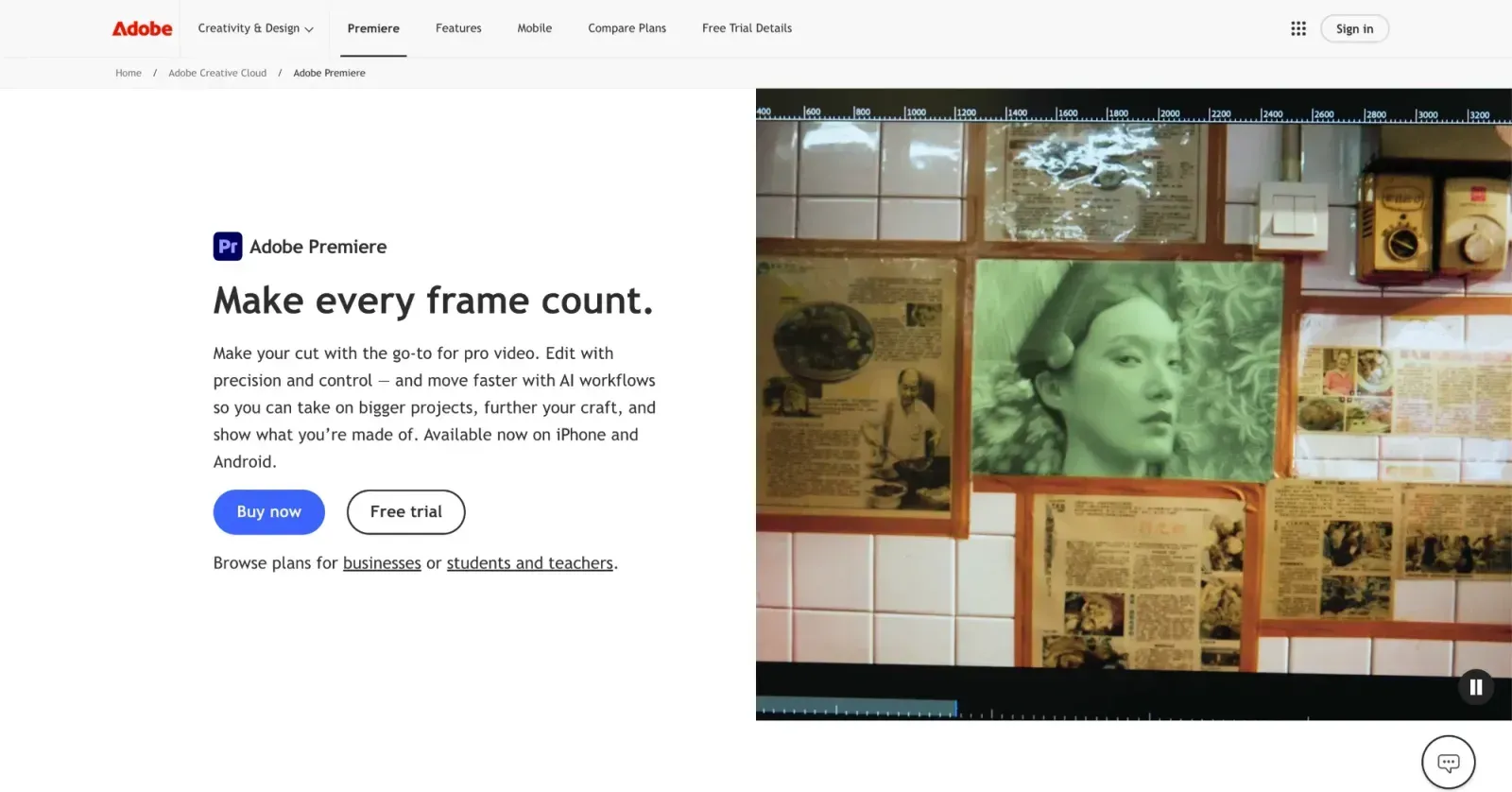Open the Features tab
This screenshot has width=1512, height=792.
pyautogui.click(x=458, y=28)
